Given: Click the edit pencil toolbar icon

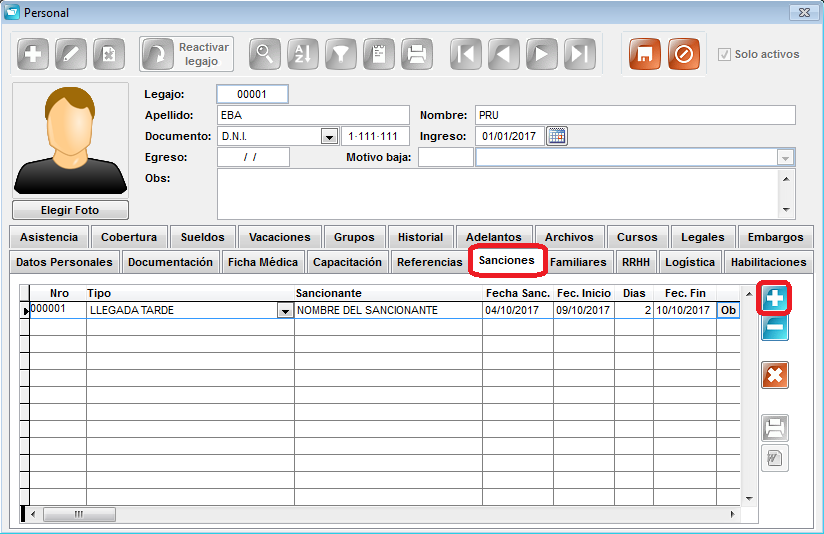Looking at the screenshot, I should click(x=71, y=54).
